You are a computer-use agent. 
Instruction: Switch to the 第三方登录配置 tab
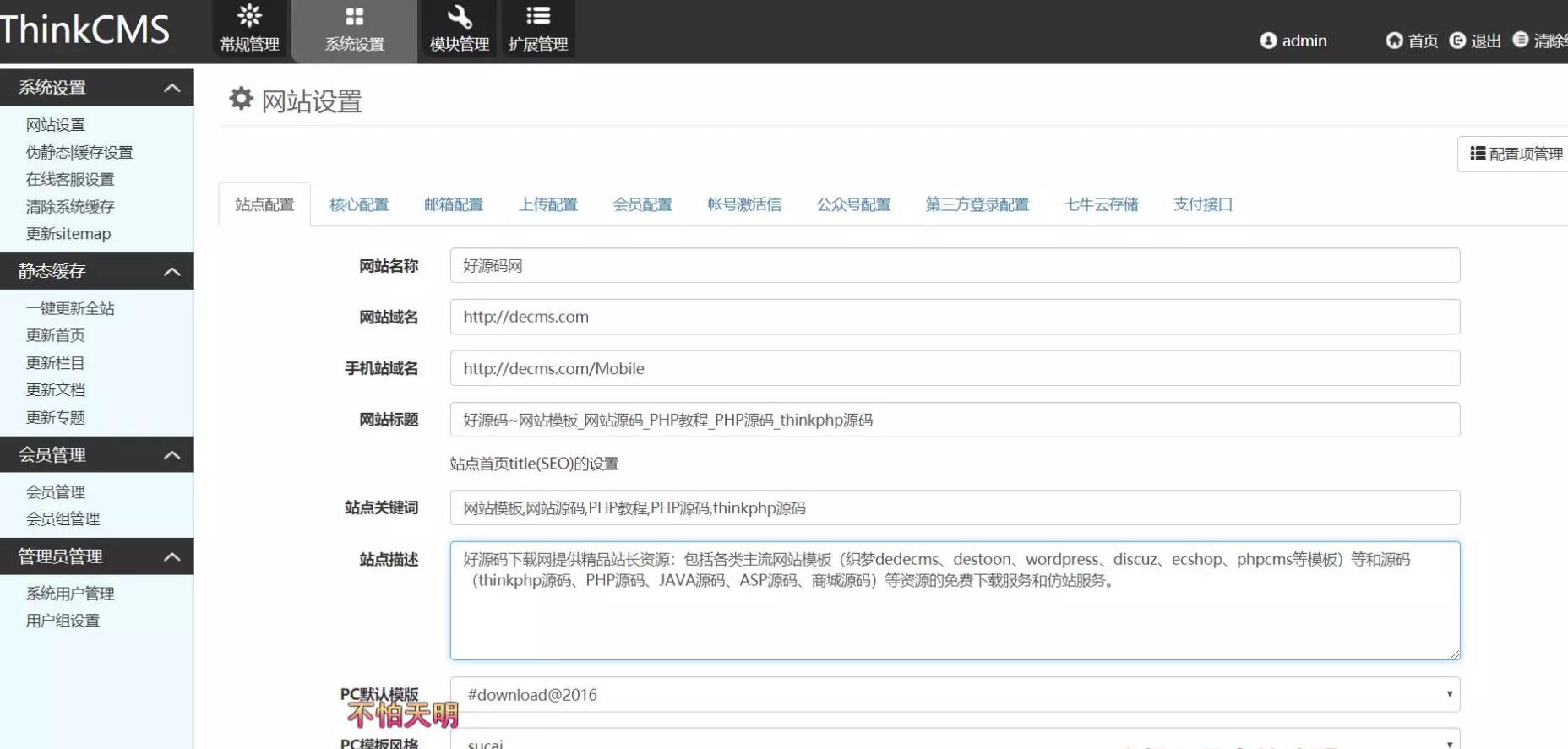tap(977, 204)
